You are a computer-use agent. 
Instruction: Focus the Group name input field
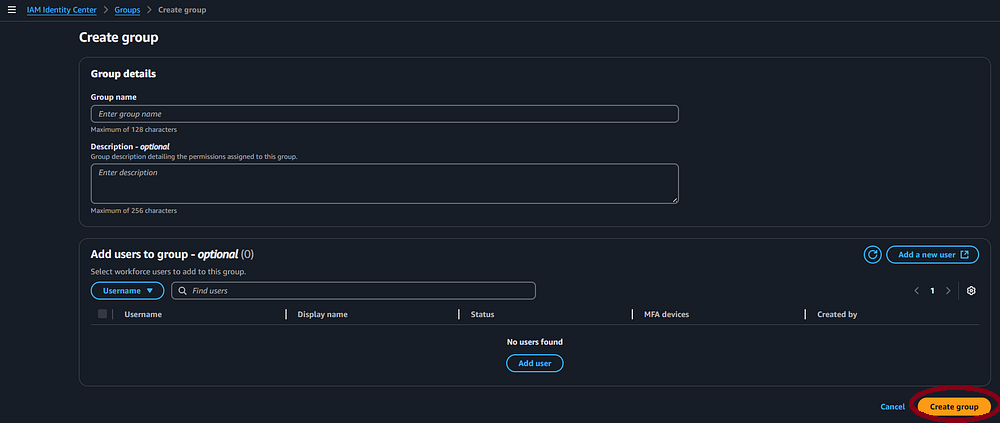(x=384, y=114)
